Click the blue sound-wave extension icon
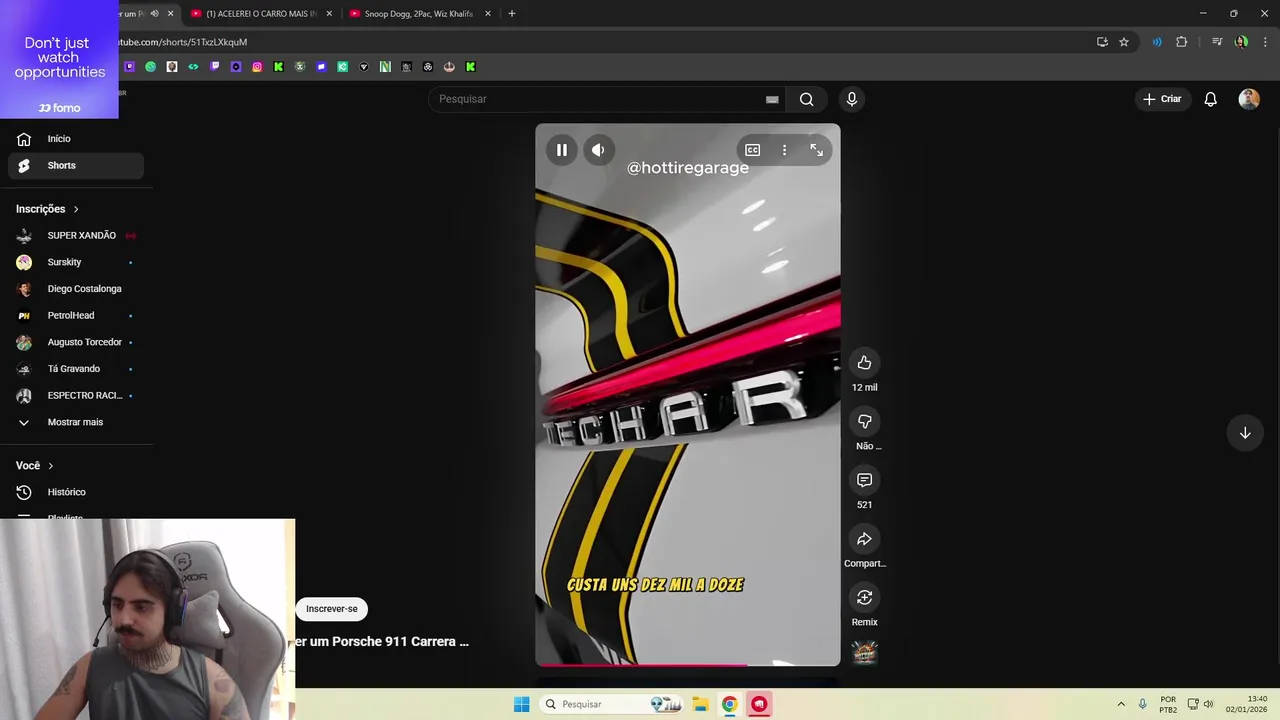Screen dimensions: 1280x720 [1157, 42]
